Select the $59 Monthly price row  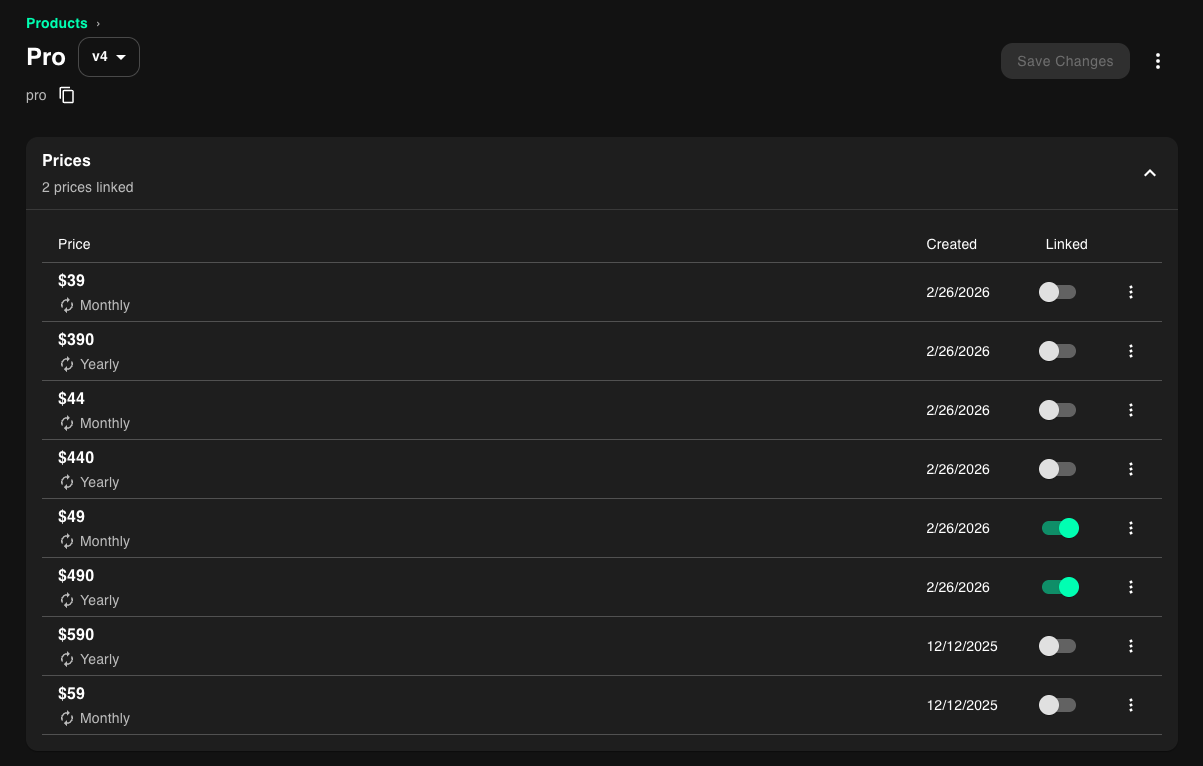(500, 705)
